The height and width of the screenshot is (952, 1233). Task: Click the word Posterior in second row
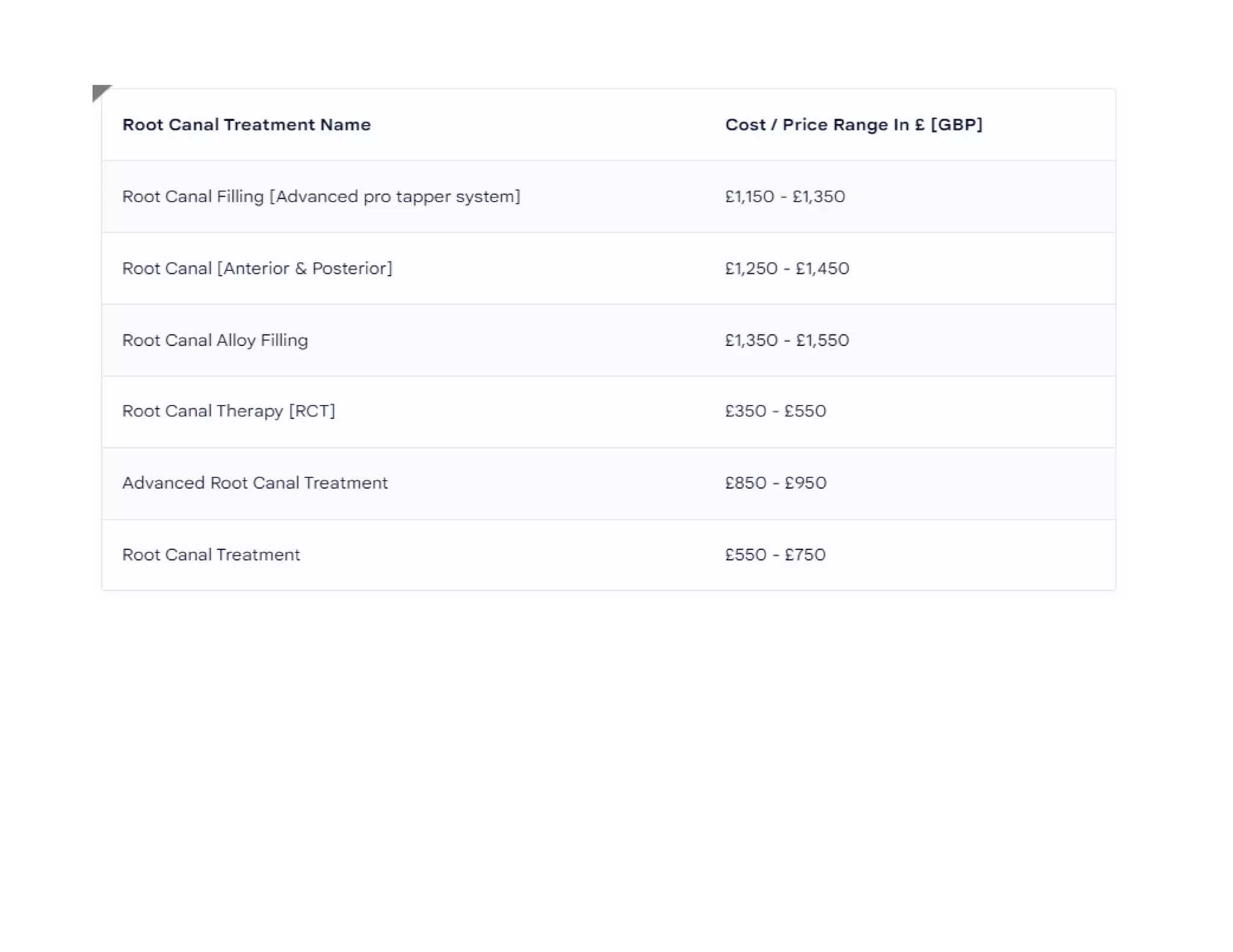(352, 268)
